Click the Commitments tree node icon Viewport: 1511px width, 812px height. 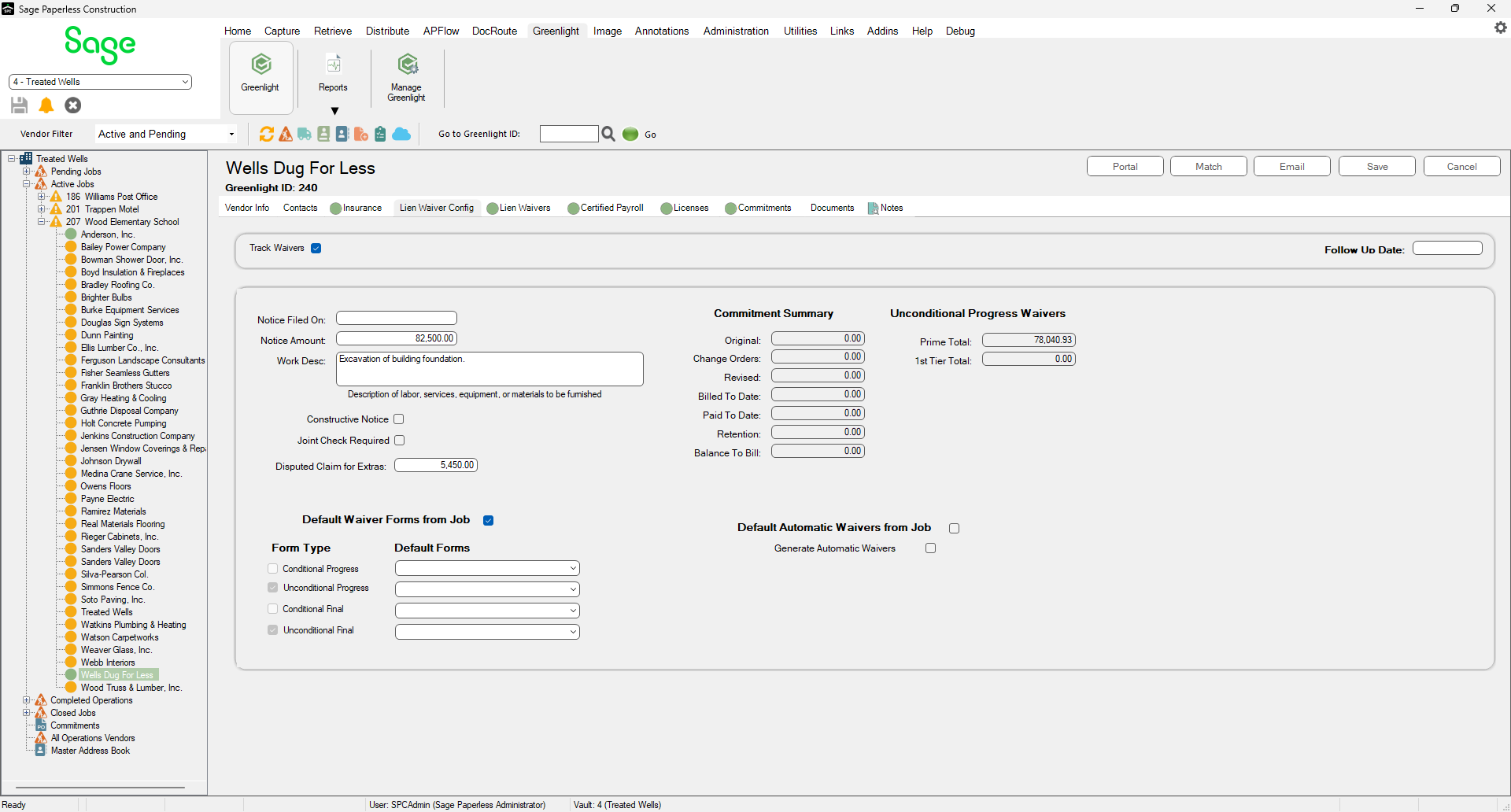pos(41,725)
